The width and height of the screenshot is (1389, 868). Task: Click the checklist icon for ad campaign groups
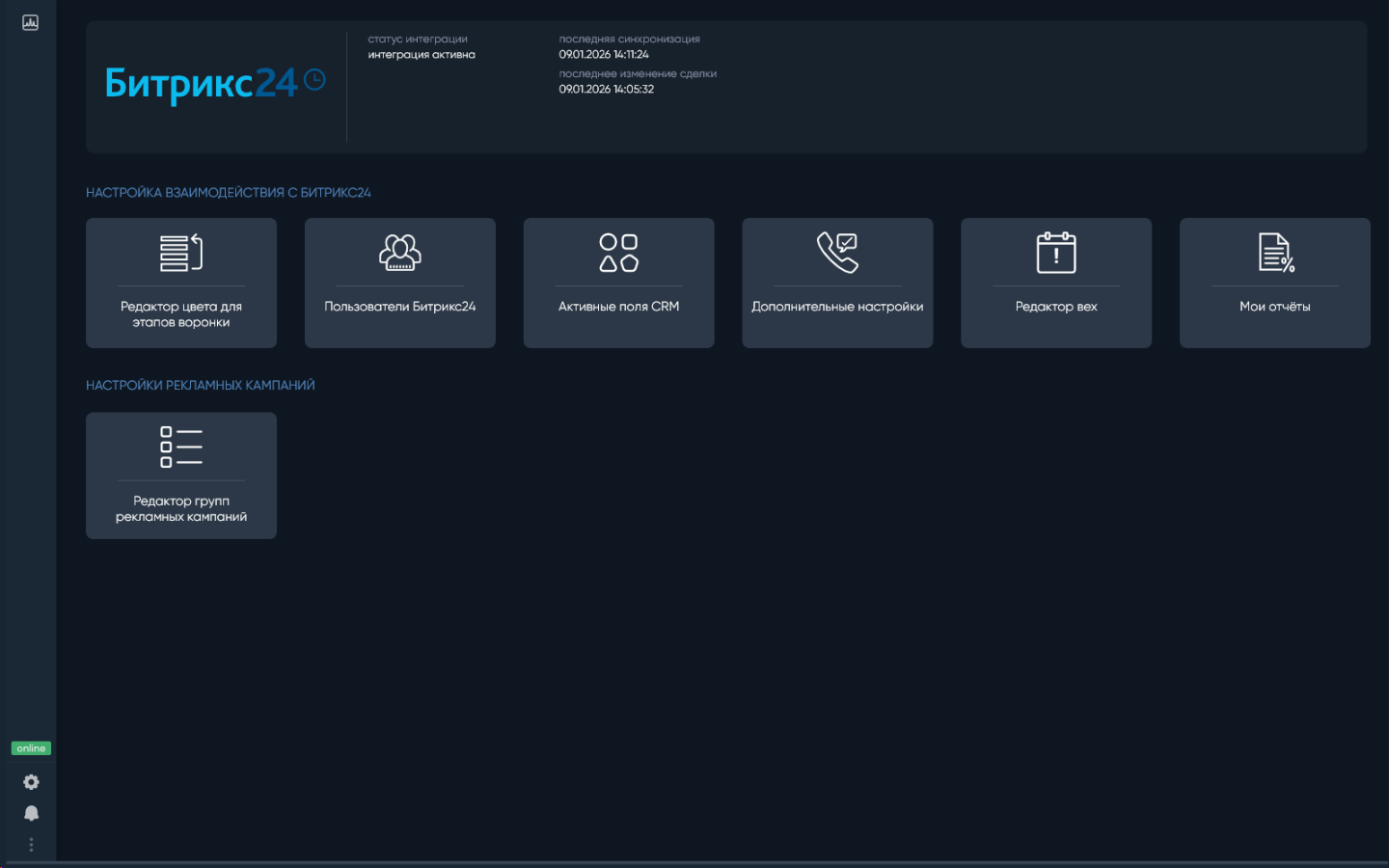[181, 448]
